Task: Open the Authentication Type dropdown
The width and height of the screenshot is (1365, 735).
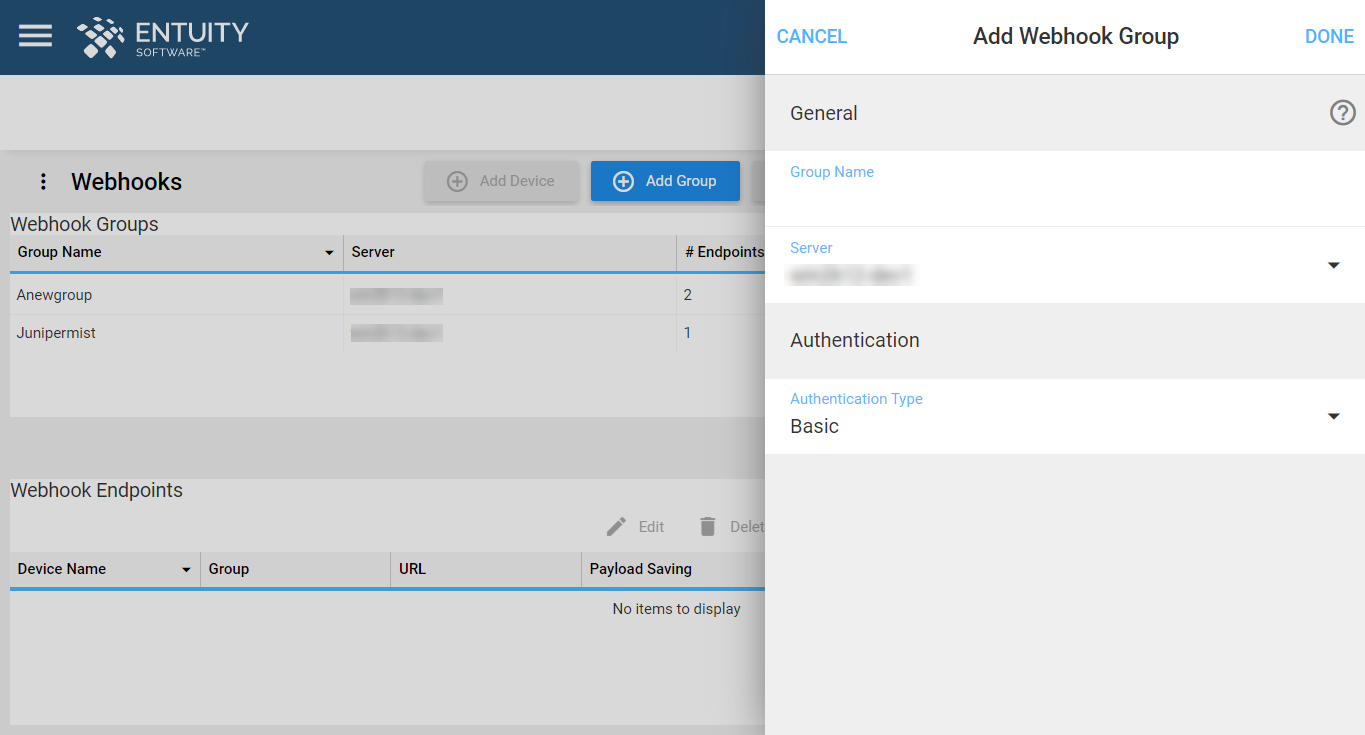Action: pos(1334,416)
